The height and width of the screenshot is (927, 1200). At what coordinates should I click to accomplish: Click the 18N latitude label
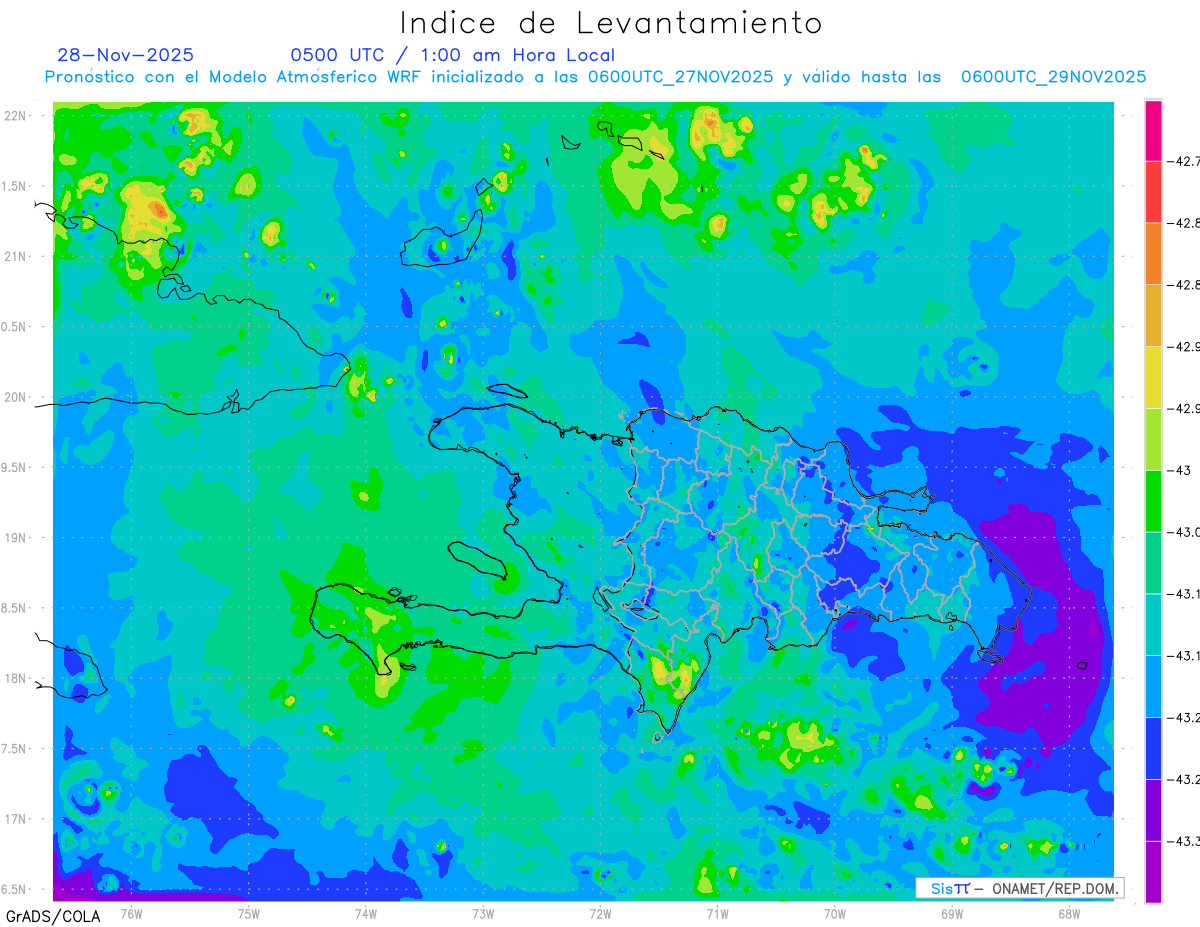(15, 678)
